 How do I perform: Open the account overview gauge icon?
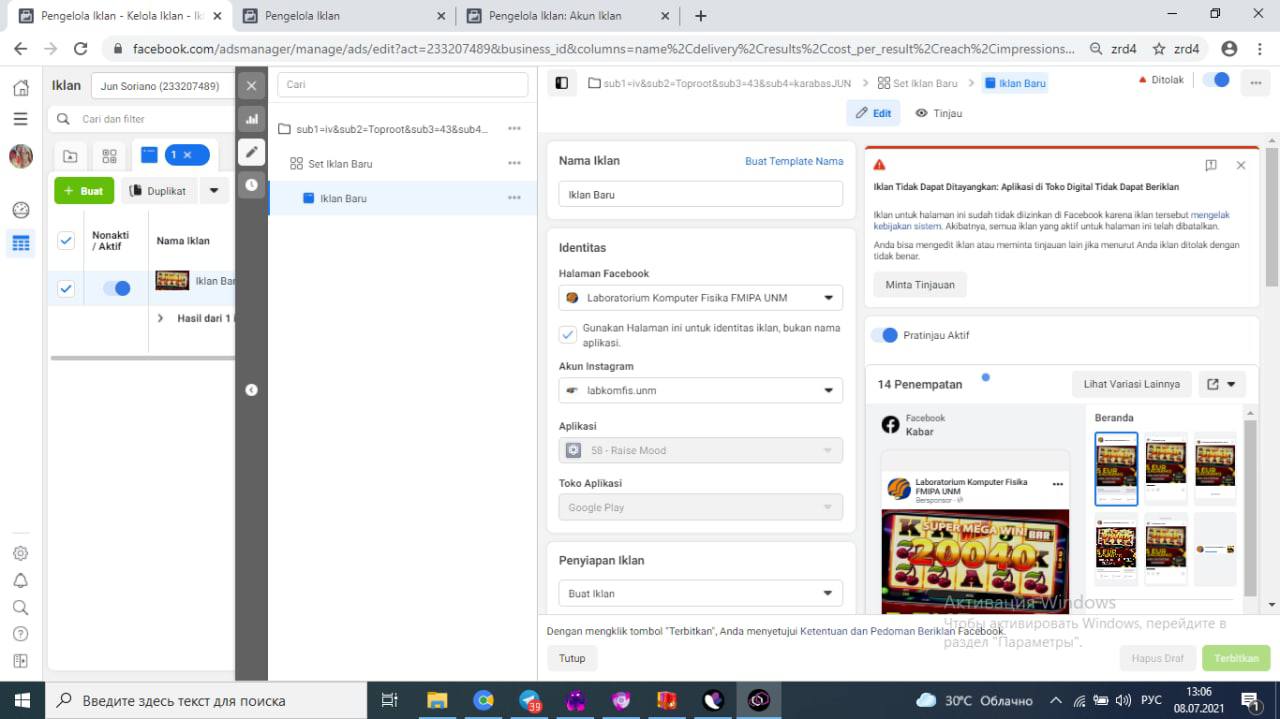(x=20, y=210)
